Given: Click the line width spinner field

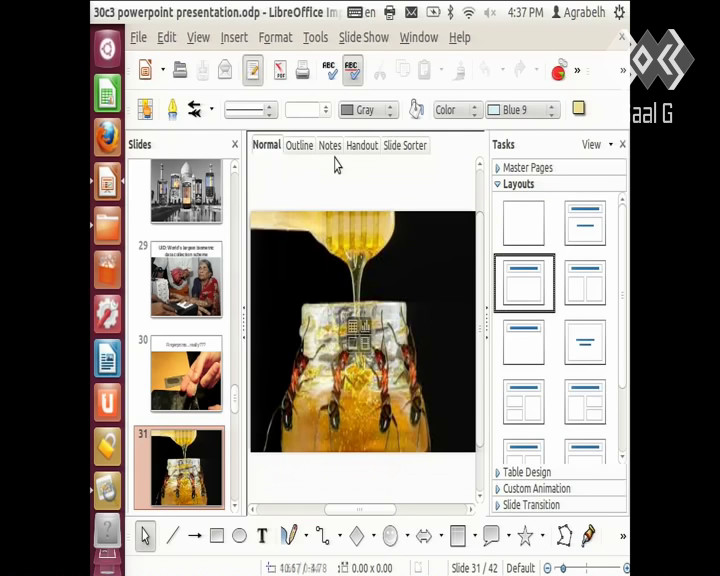Looking at the screenshot, I should (308, 110).
